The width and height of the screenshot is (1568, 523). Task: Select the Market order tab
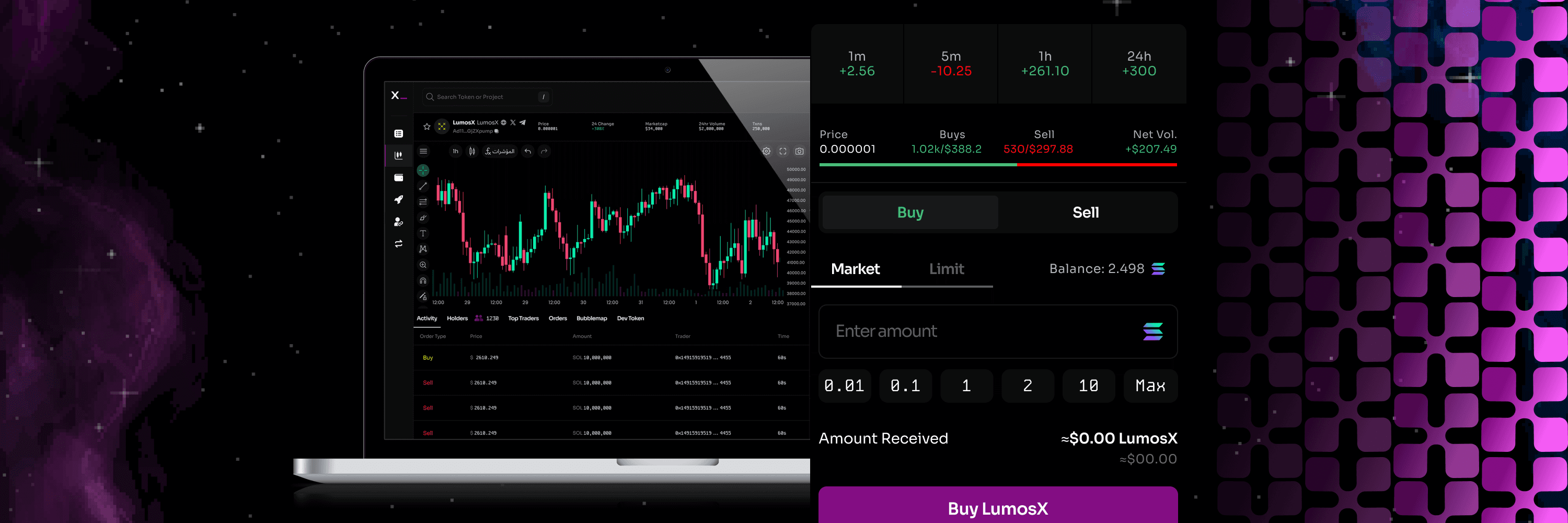pyautogui.click(x=855, y=269)
